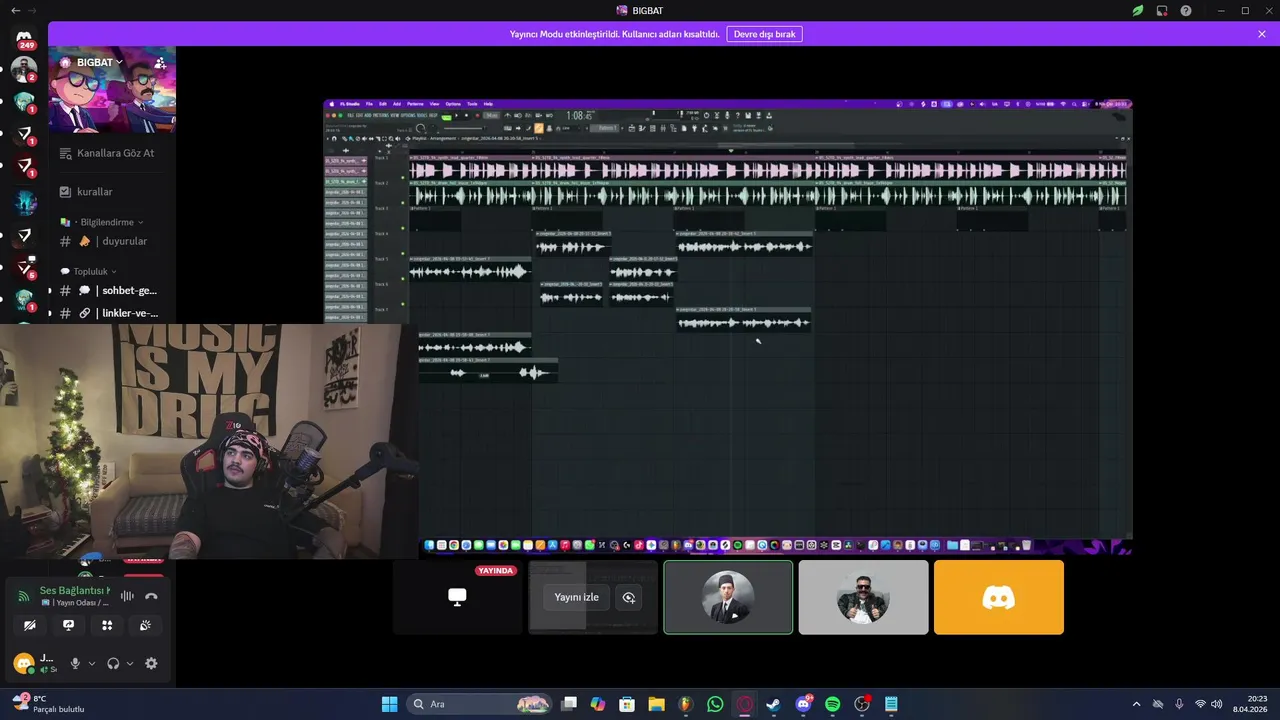
Task: Open WhatsApp from the taskbar
Action: point(715,704)
